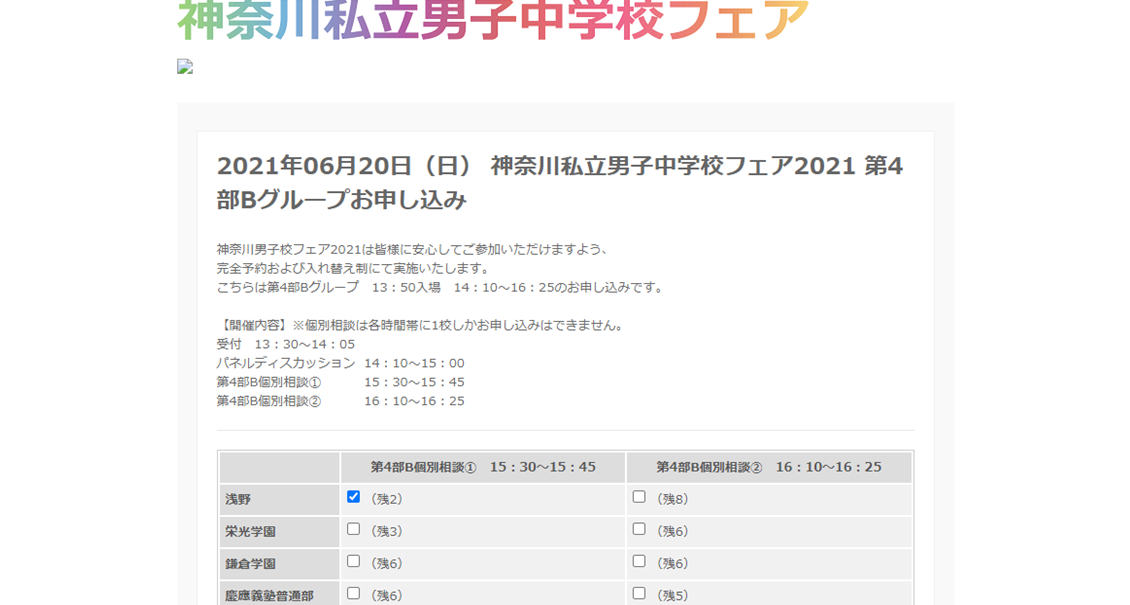
Task: Check 浅野 16:10～16:25 slot checkbox
Action: [639, 497]
